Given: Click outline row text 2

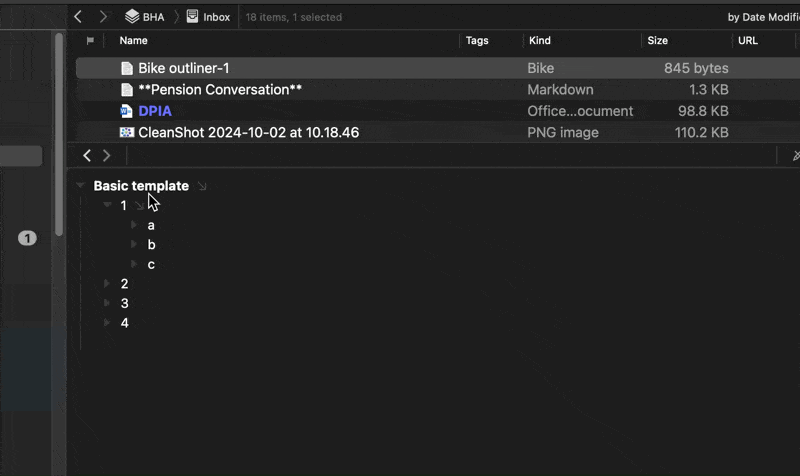Looking at the screenshot, I should pos(124,284).
